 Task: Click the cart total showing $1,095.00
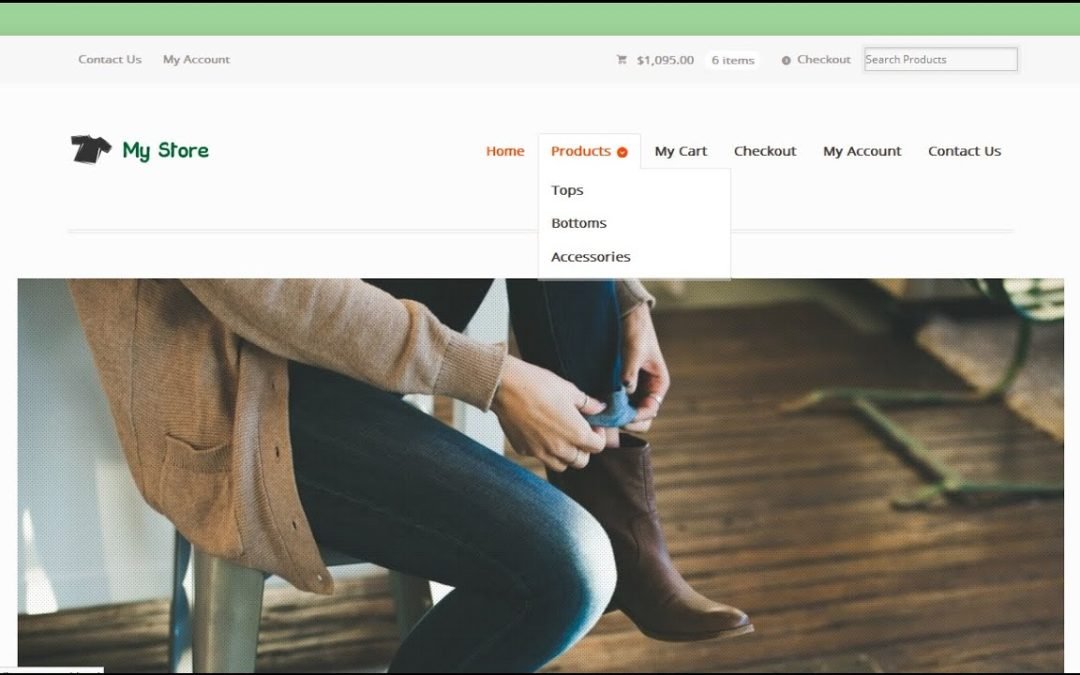(x=664, y=59)
